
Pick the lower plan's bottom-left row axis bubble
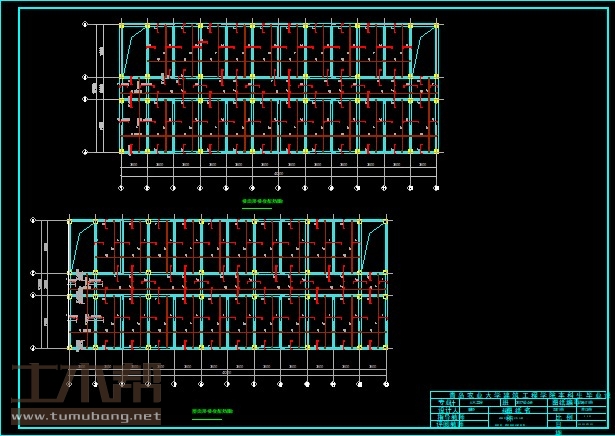click(x=34, y=347)
